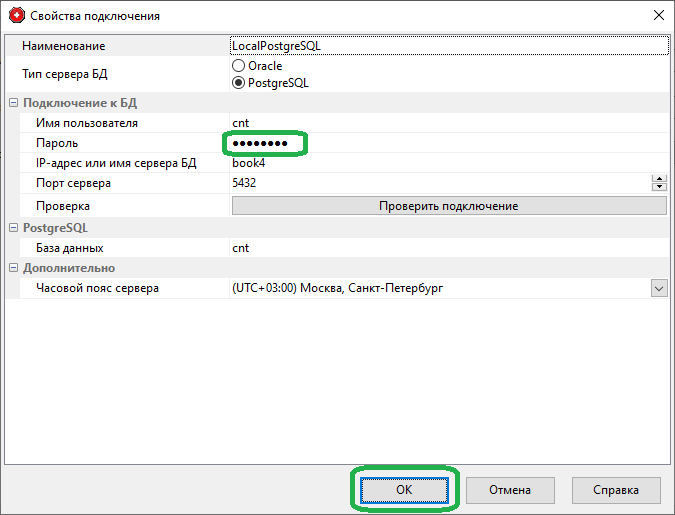Select the 'Проверка' row label
The width and height of the screenshot is (675, 515).
[x=63, y=206]
